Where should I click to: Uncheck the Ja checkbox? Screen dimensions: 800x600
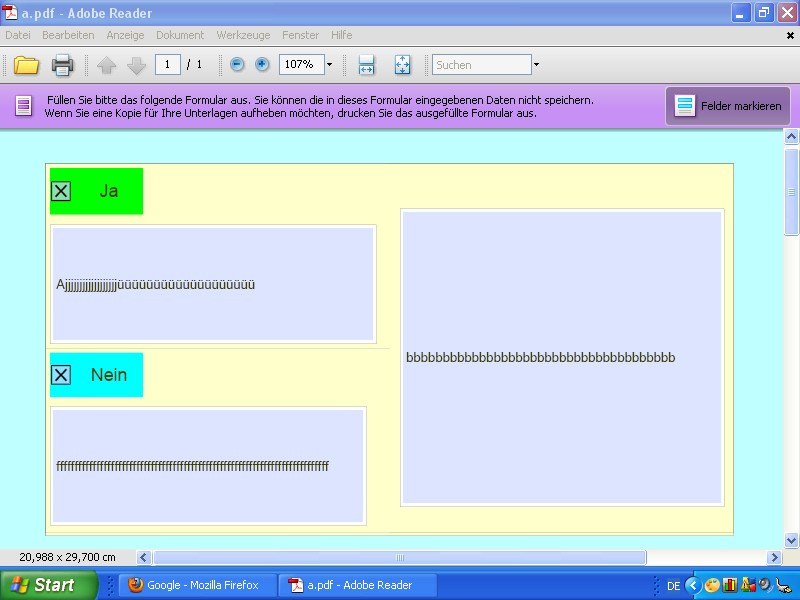(61, 191)
